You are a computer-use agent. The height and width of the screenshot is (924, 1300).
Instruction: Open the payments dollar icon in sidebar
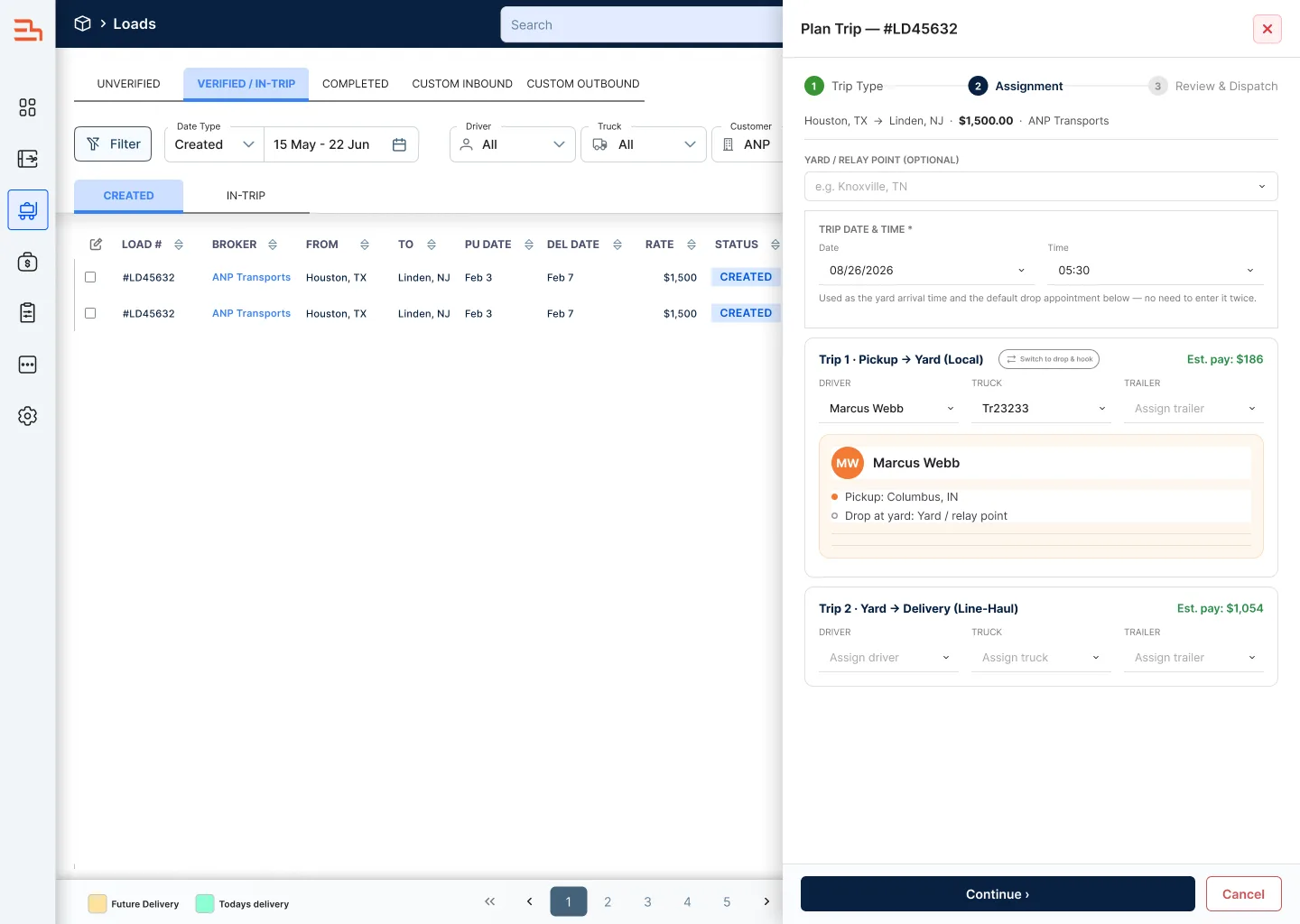coord(28,262)
